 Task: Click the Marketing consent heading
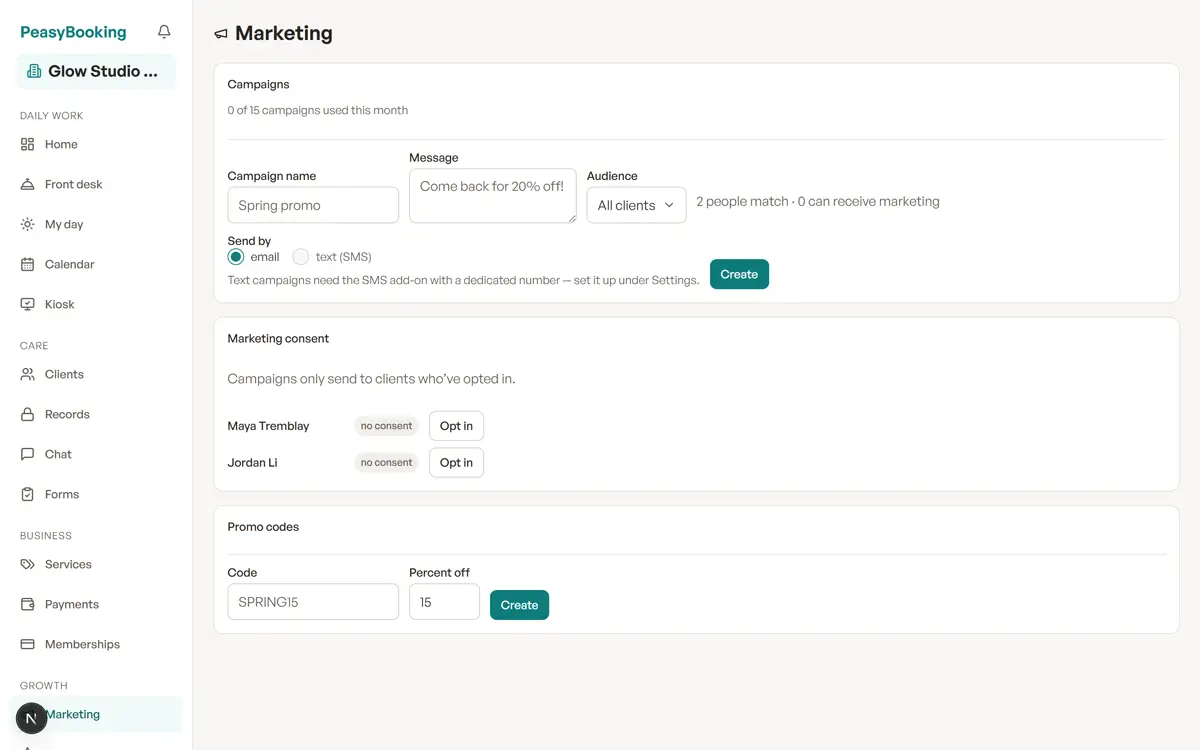278,338
